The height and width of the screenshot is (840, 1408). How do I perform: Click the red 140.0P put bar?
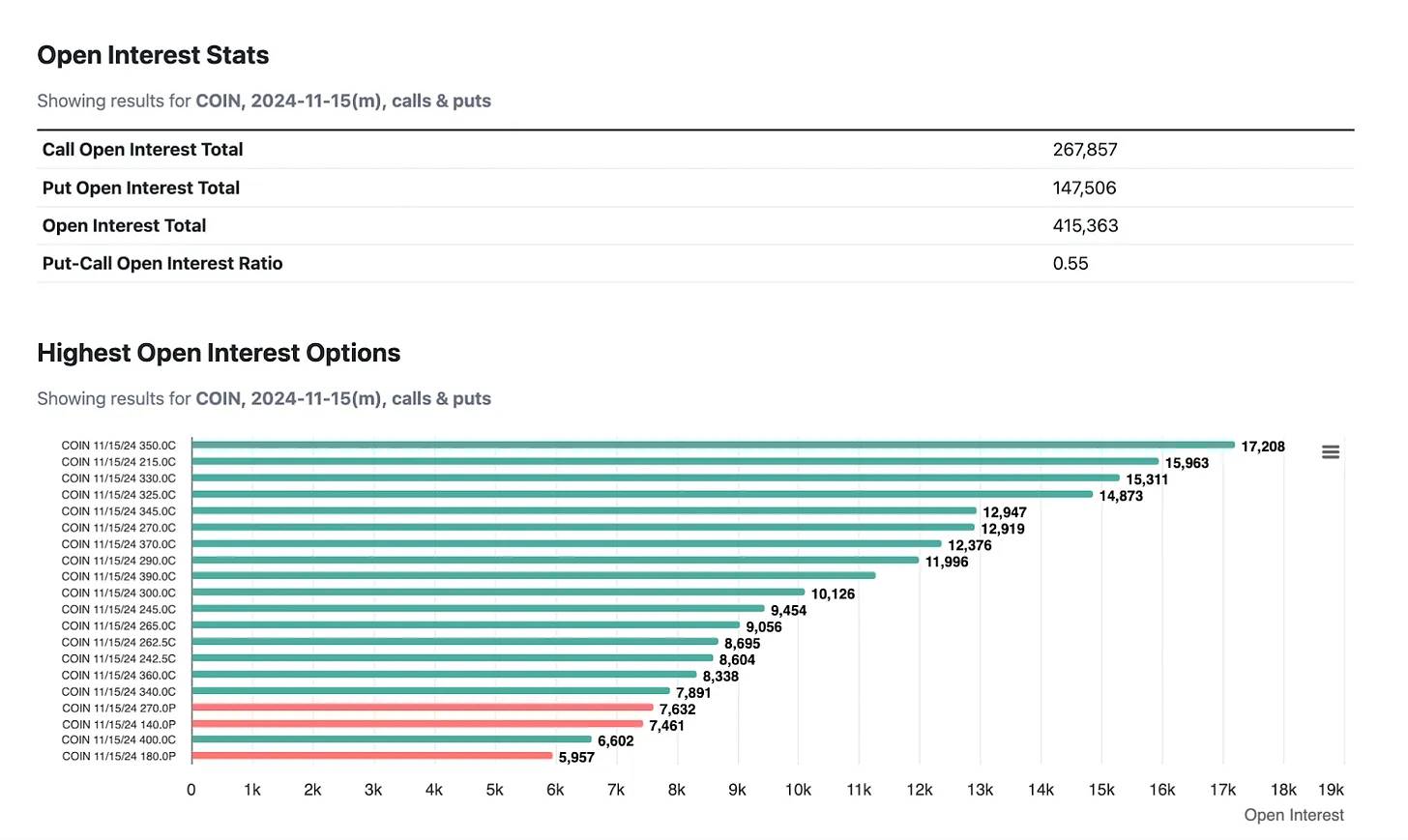(x=417, y=724)
